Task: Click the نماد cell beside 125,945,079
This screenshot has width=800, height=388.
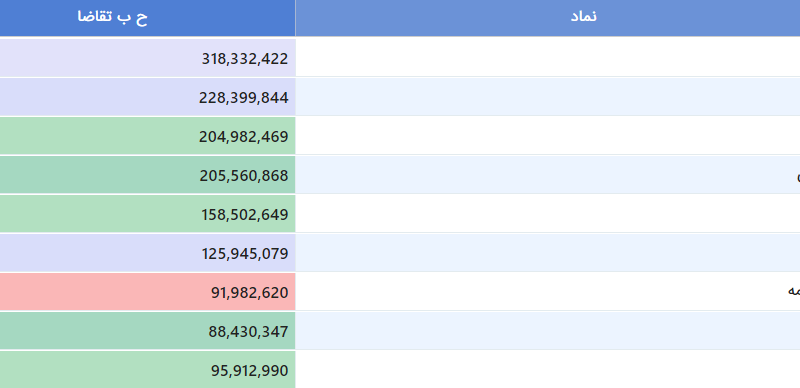Action: click(x=547, y=253)
